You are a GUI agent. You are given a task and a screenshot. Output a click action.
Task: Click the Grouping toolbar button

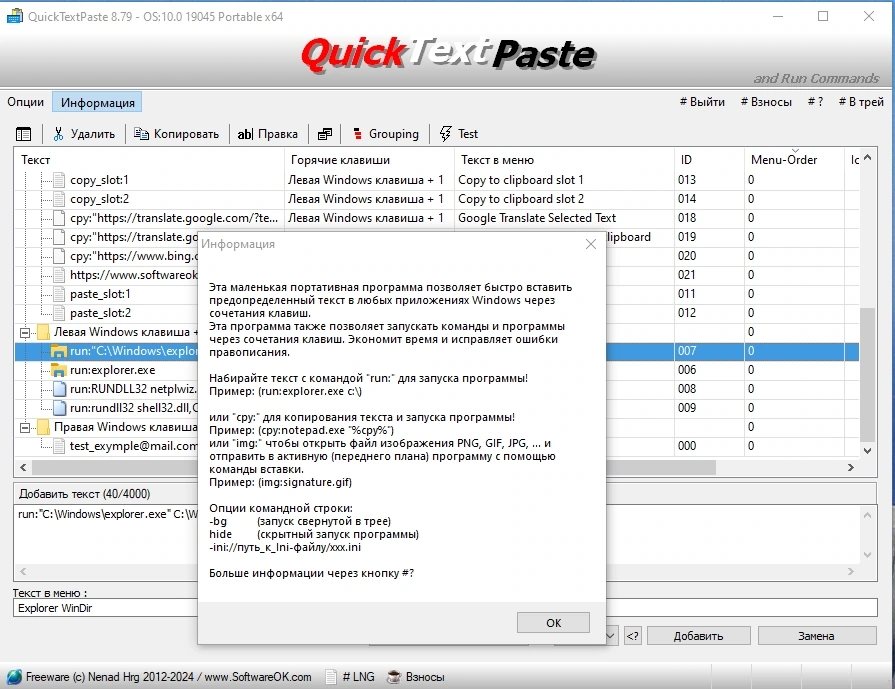coord(386,134)
